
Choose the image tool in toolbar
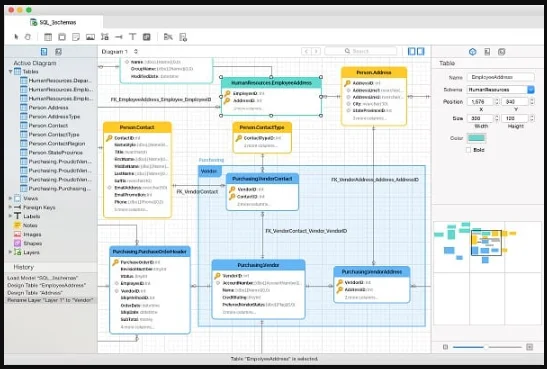click(x=90, y=37)
